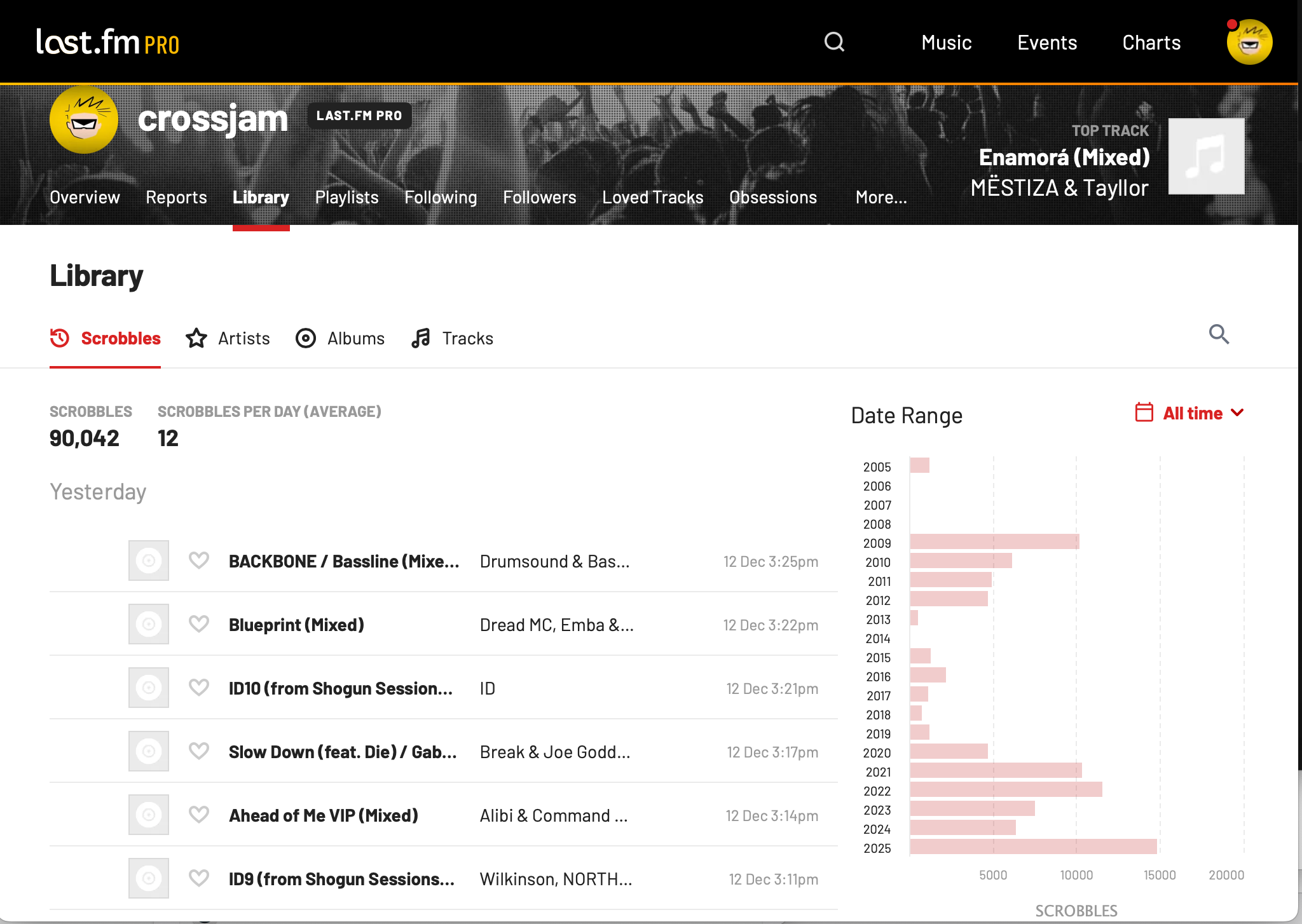Love the track Blueprint (Mixed)

(199, 624)
